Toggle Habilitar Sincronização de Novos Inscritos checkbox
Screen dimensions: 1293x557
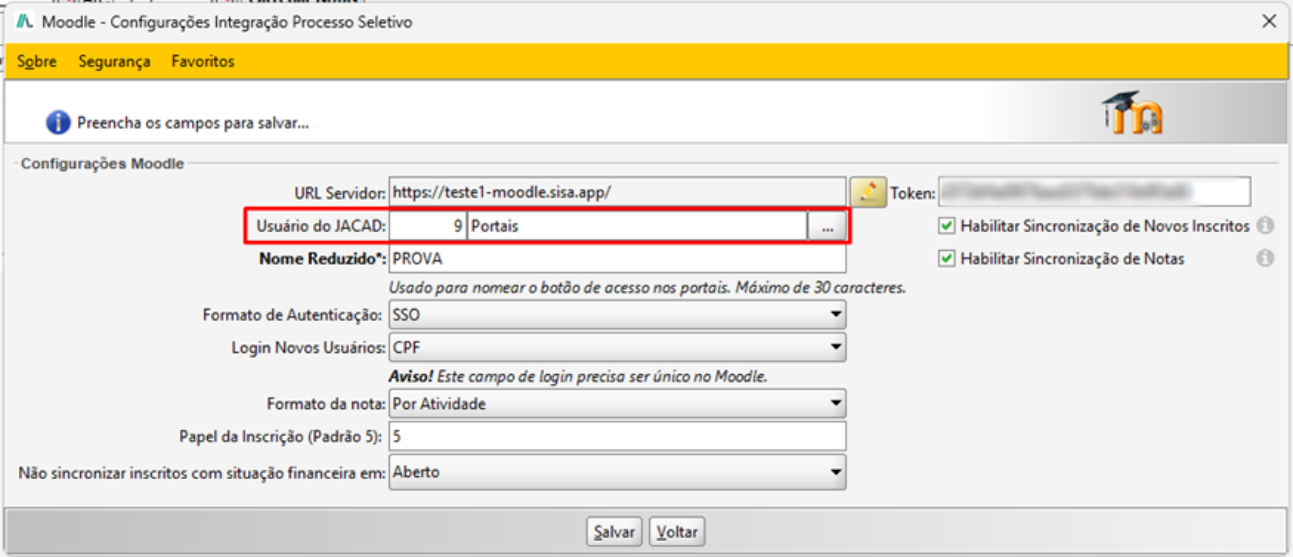point(946,226)
